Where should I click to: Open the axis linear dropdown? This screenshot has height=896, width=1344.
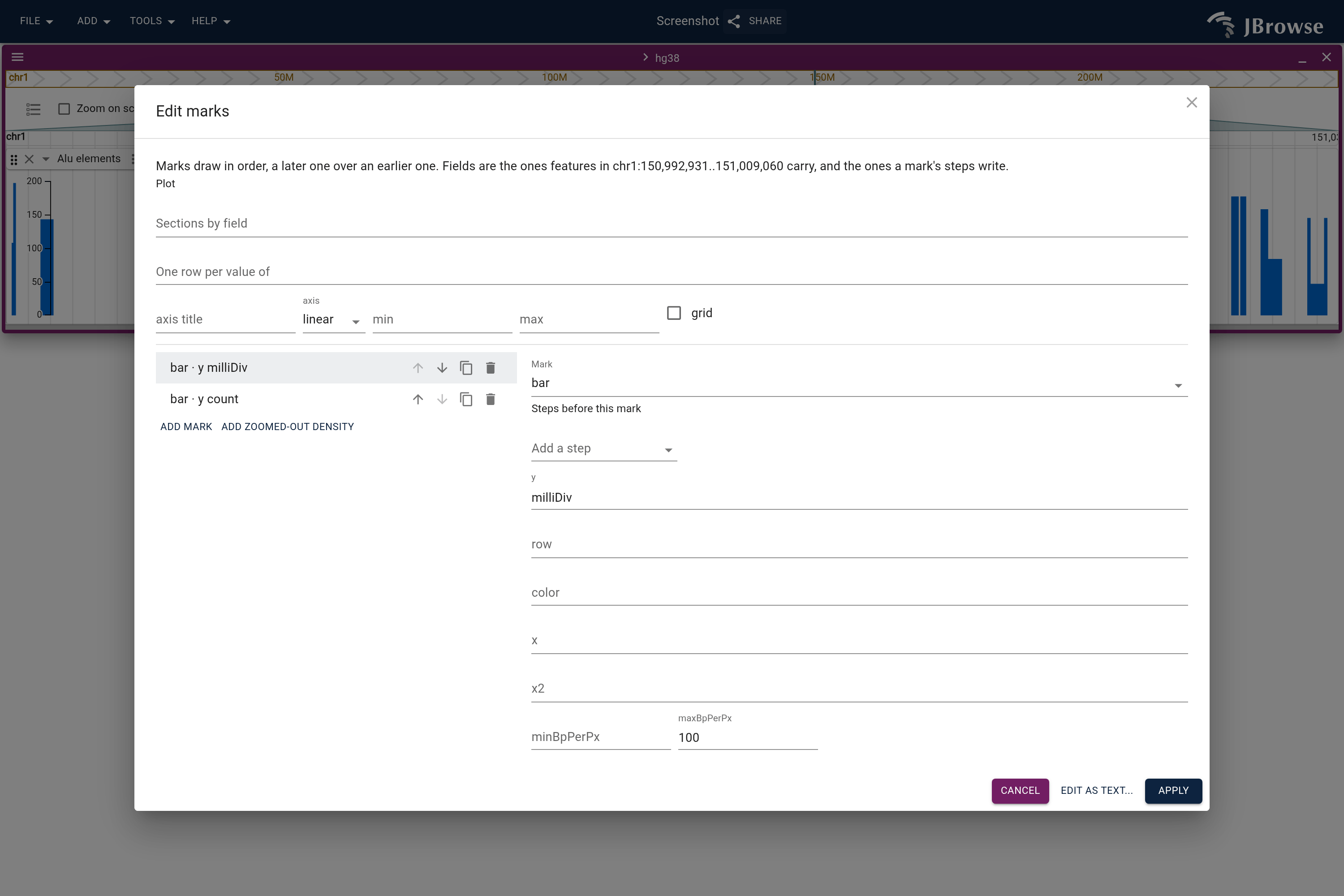[333, 319]
